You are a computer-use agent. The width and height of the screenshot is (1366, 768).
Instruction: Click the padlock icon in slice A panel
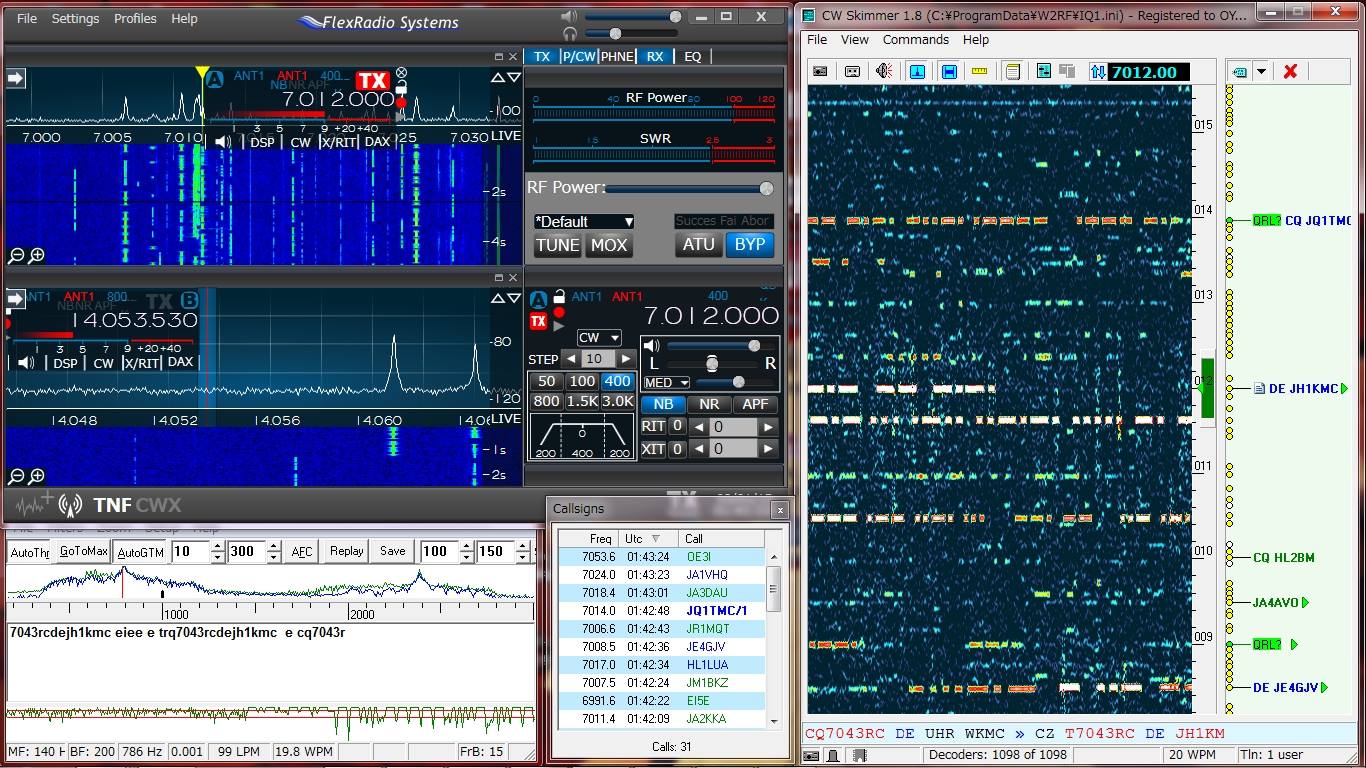pyautogui.click(x=559, y=297)
